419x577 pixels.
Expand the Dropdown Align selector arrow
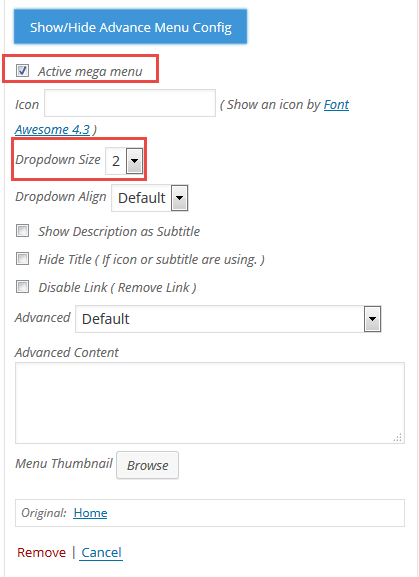pyautogui.click(x=180, y=198)
